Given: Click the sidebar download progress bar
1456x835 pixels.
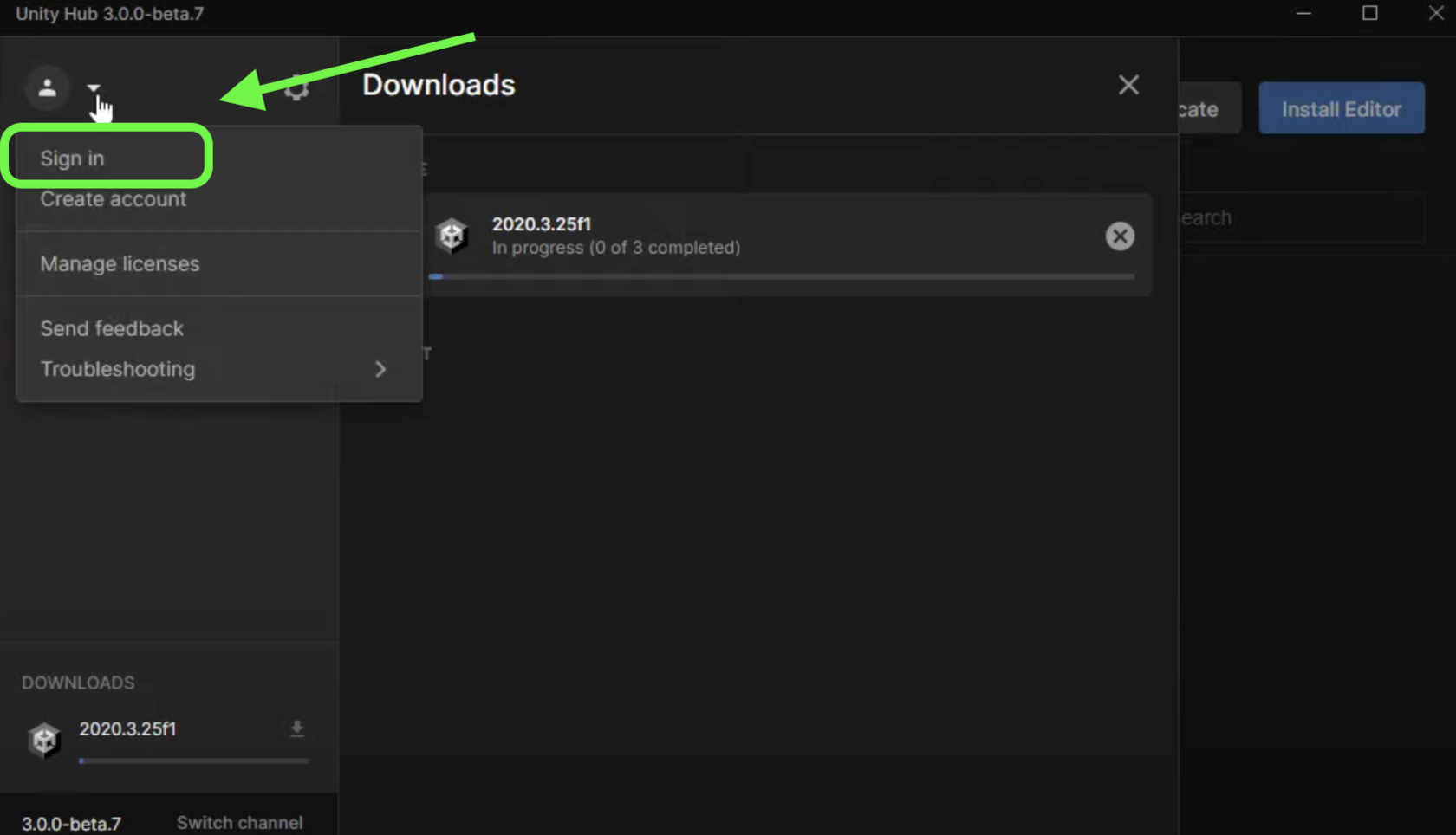Looking at the screenshot, I should pos(193,761).
